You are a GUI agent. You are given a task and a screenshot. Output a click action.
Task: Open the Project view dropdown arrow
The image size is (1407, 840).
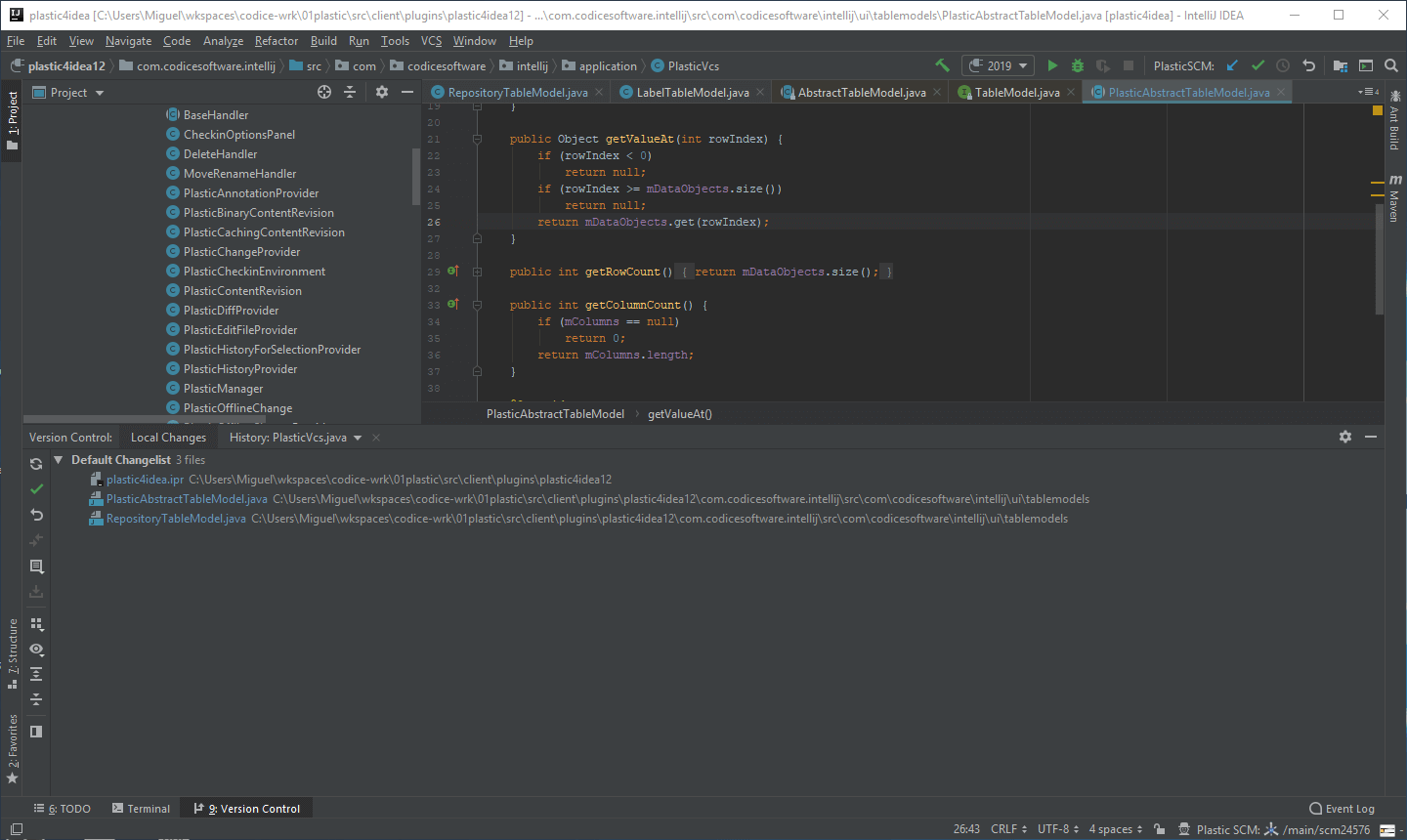click(100, 93)
